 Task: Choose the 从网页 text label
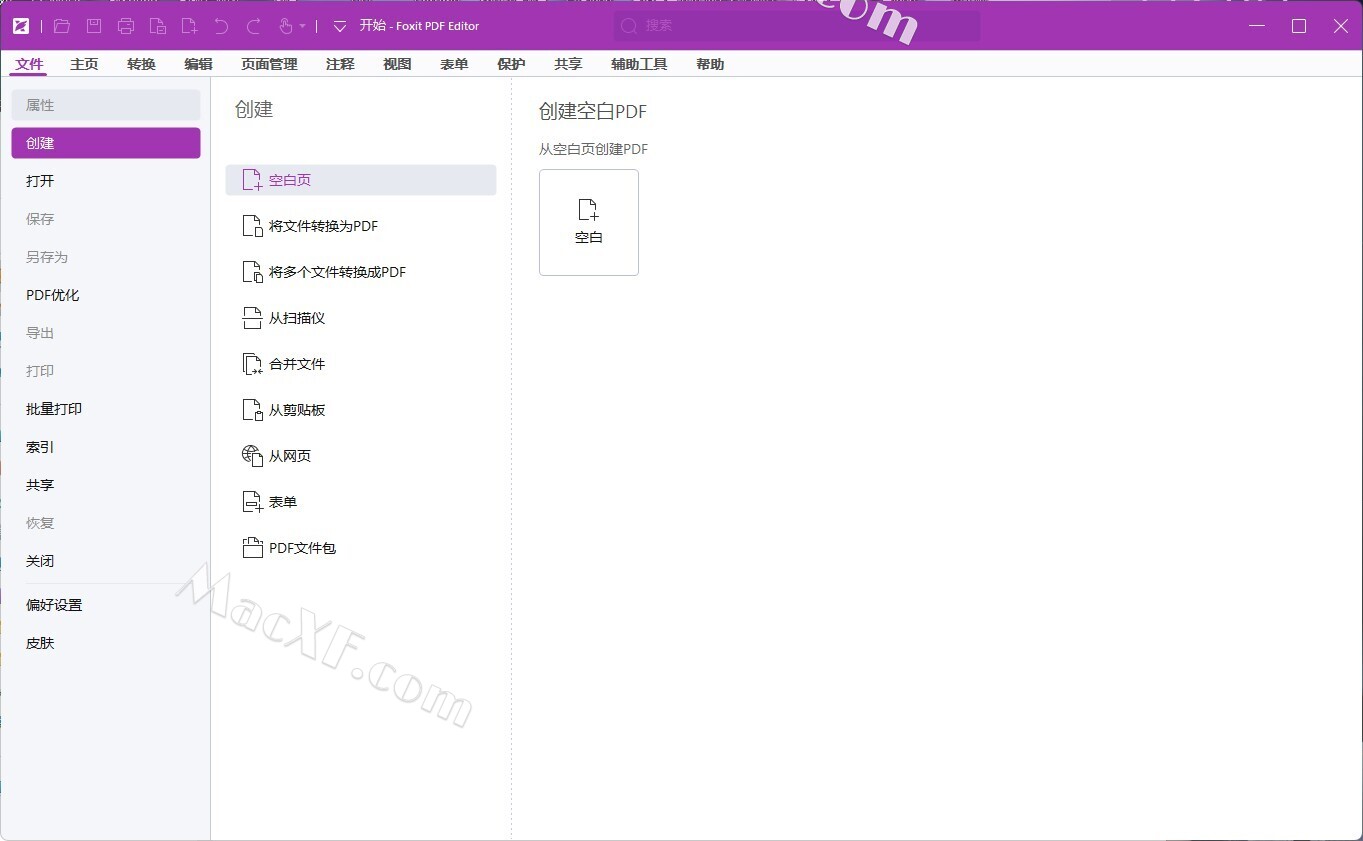[x=290, y=456]
